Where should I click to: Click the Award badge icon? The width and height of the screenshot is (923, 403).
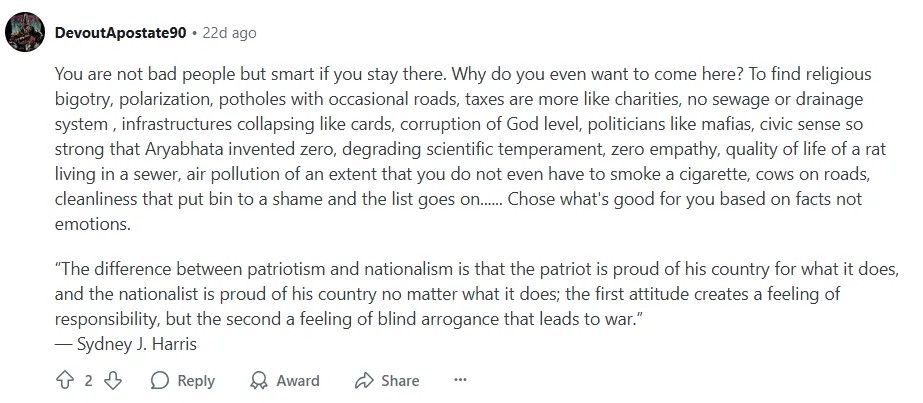(x=259, y=380)
